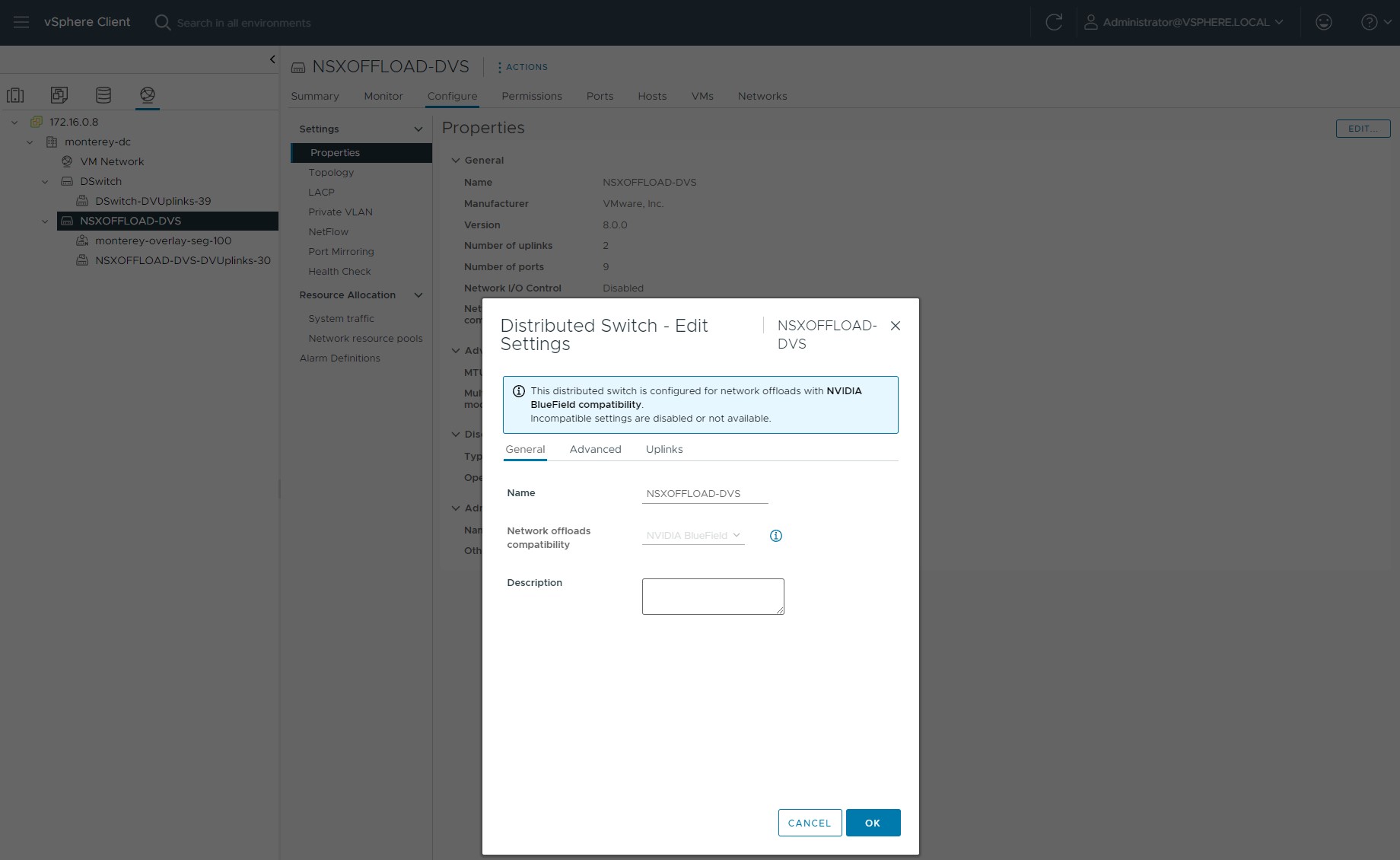Open the Administrator user account menu

tap(1184, 23)
